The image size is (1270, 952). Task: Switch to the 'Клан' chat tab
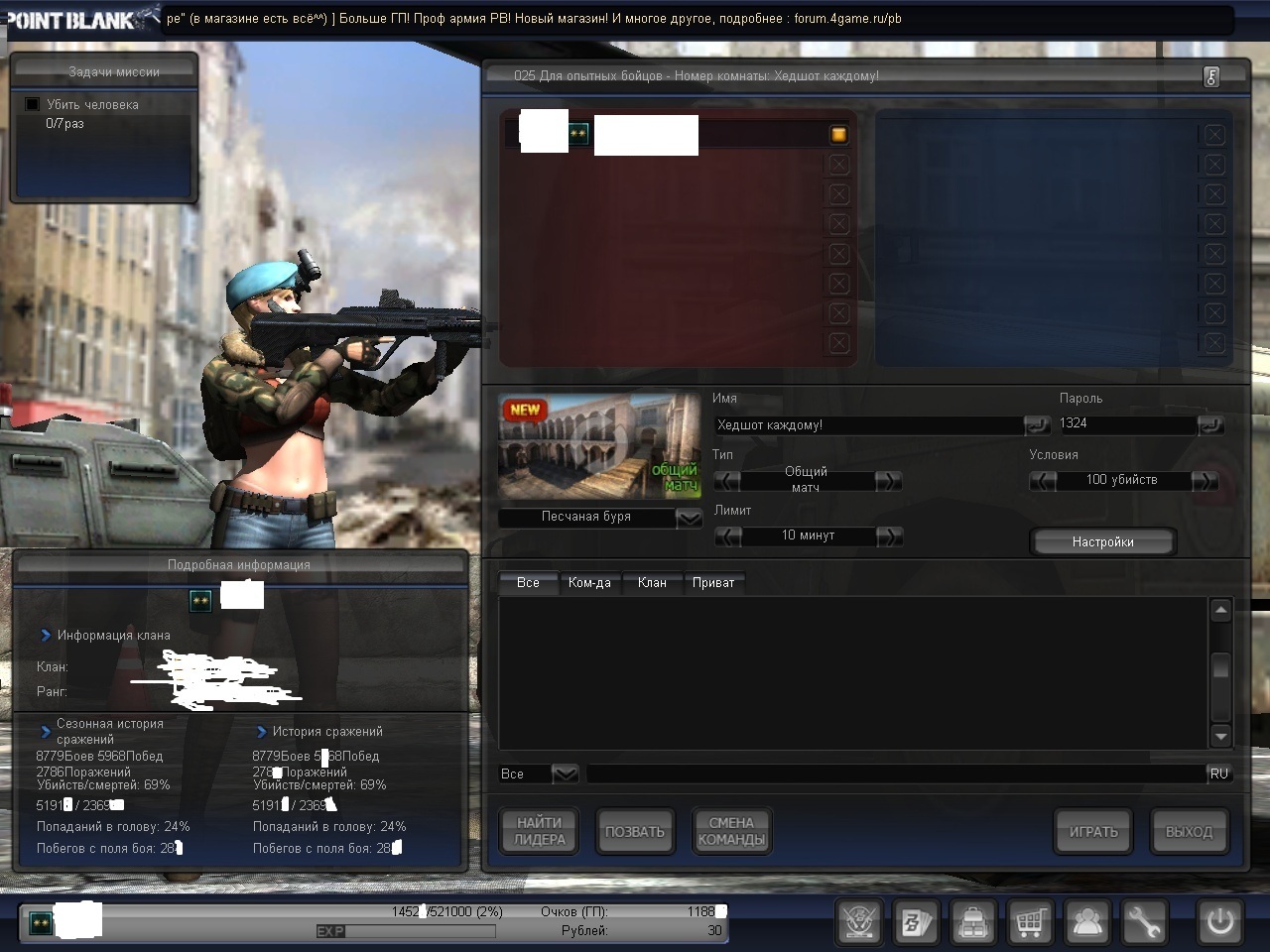tap(652, 583)
